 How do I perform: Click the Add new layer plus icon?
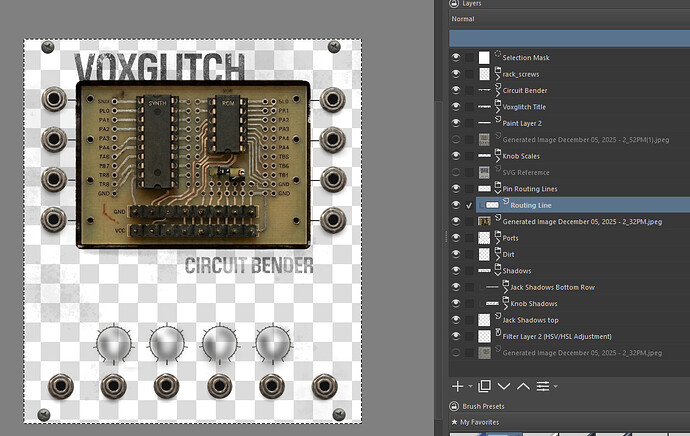pos(457,385)
